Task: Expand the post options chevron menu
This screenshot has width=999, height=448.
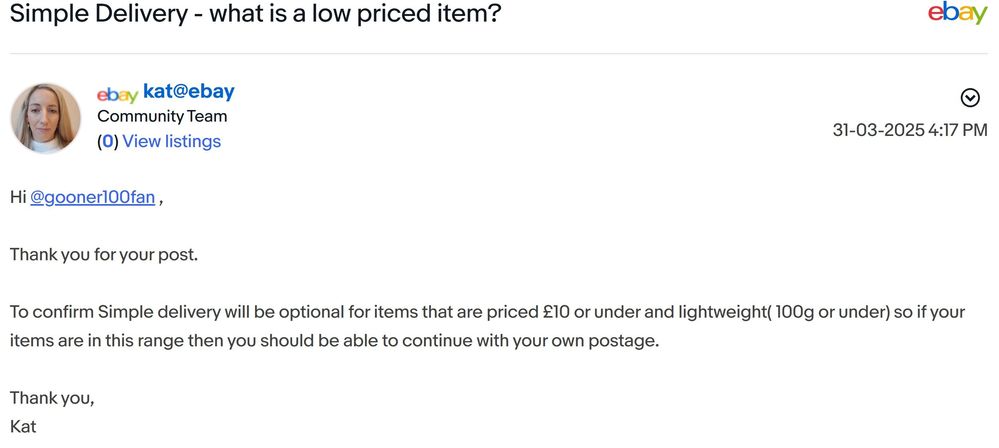Action: (x=969, y=97)
